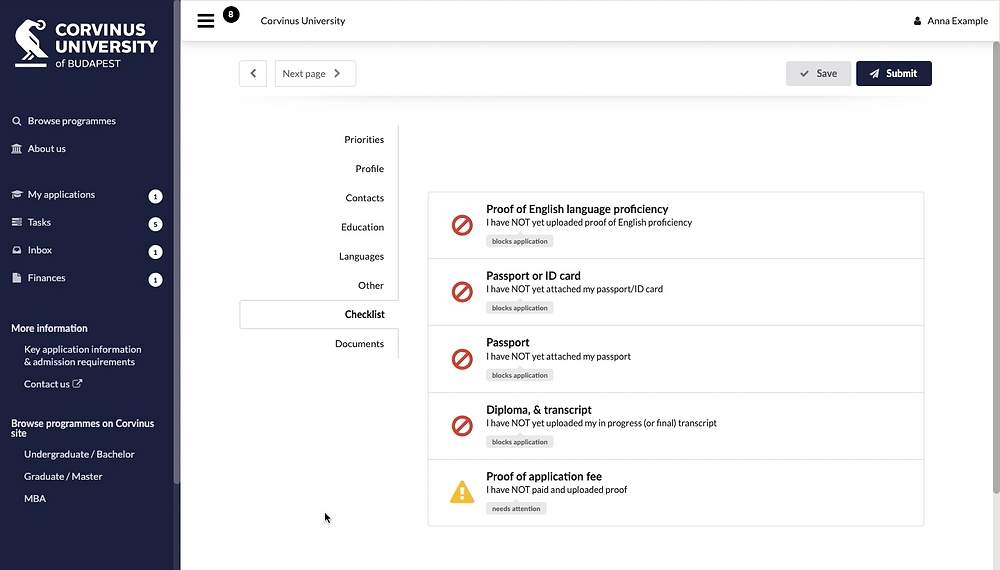Screen dimensions: 1000x570
Task: Click the page vertical scrollbar
Action: click(x=996, y=268)
